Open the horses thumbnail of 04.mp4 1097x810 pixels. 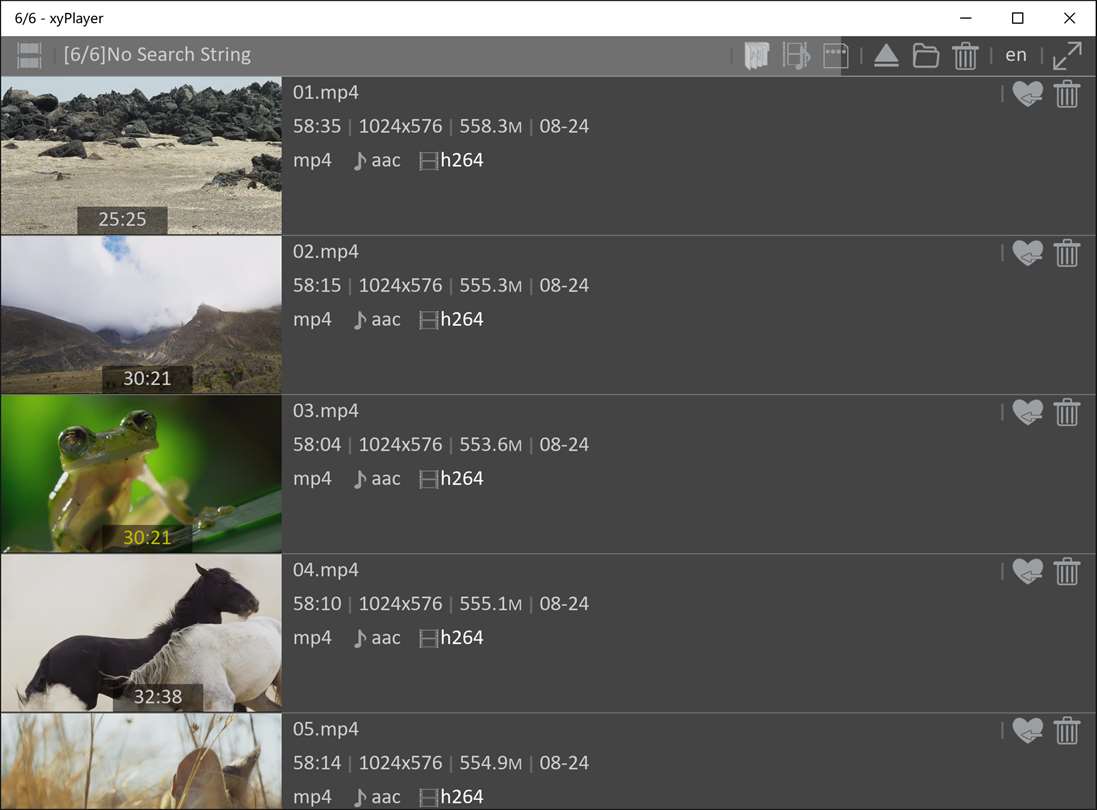click(141, 632)
